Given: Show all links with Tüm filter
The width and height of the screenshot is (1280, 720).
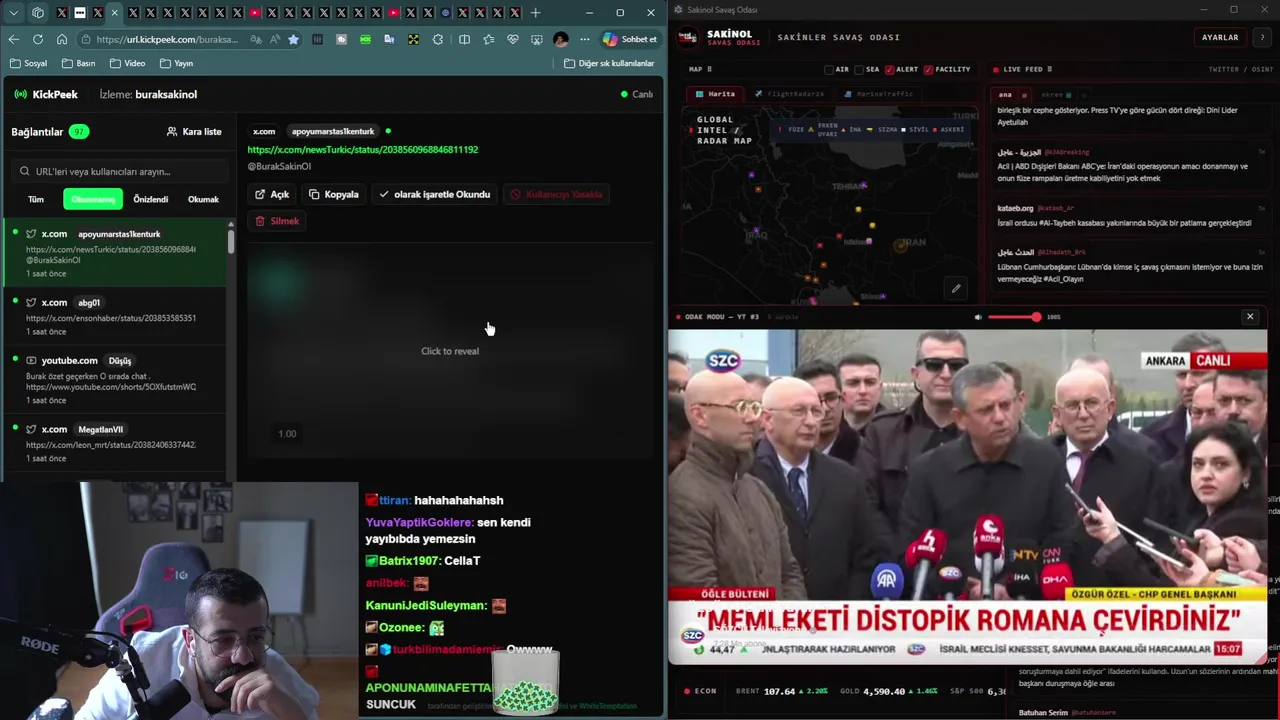Looking at the screenshot, I should [x=36, y=199].
